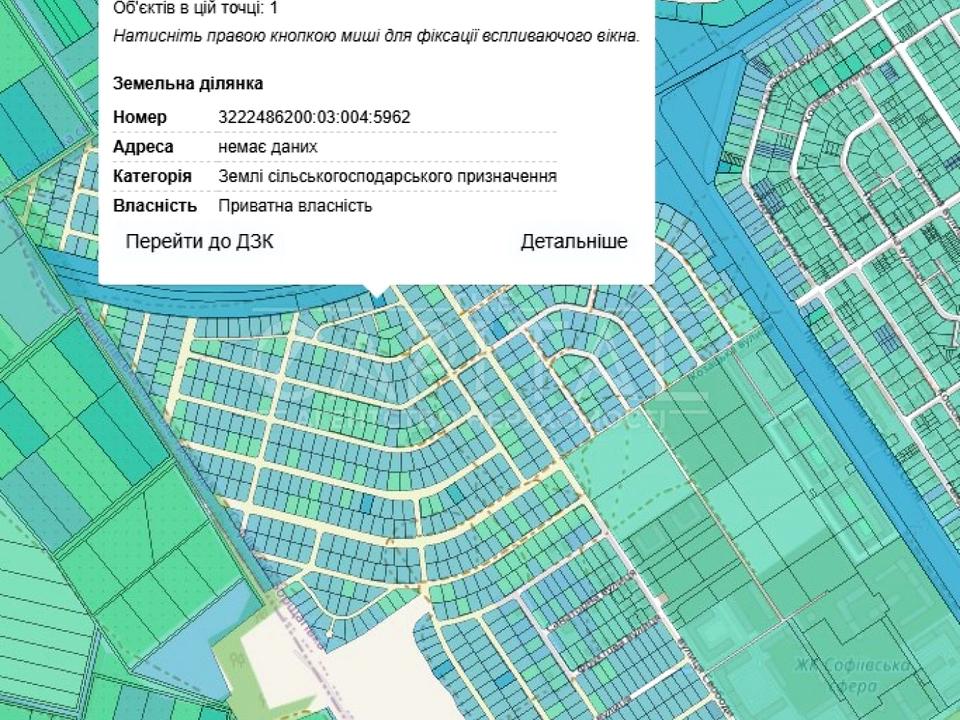This screenshot has width=960, height=720.
Task: Click the "Адреса" field label
Action: click(143, 147)
